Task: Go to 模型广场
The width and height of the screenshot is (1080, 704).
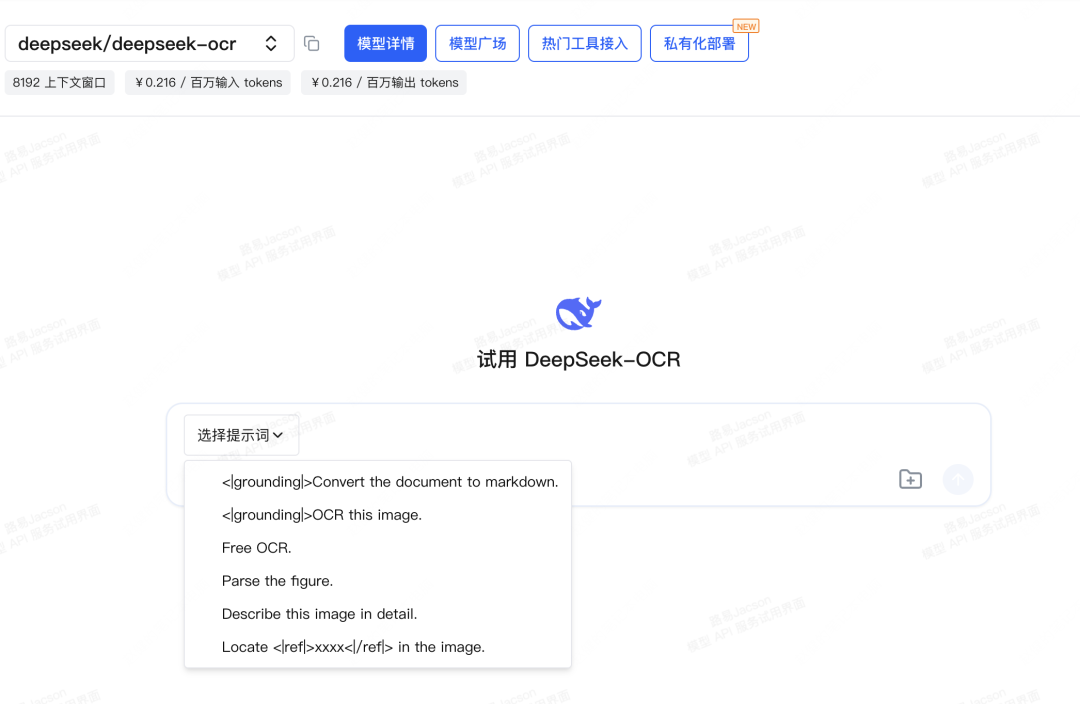Action: pyautogui.click(x=477, y=43)
